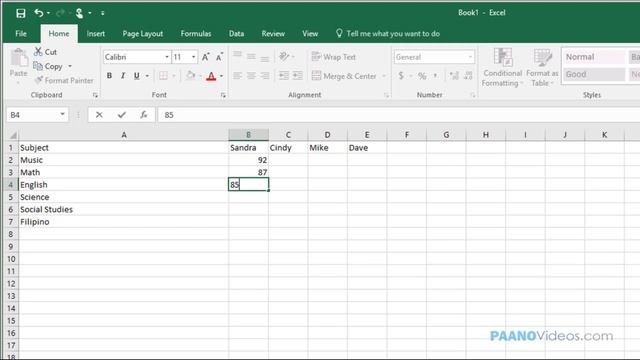Click the Decrease Decimal icon

(468, 76)
